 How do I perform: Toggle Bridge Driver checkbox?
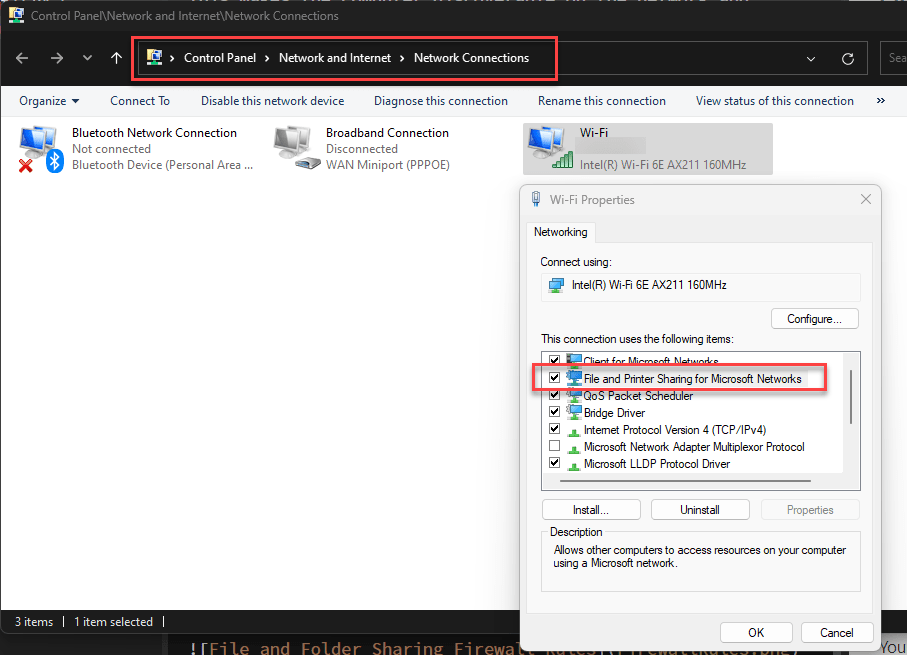[x=555, y=412]
